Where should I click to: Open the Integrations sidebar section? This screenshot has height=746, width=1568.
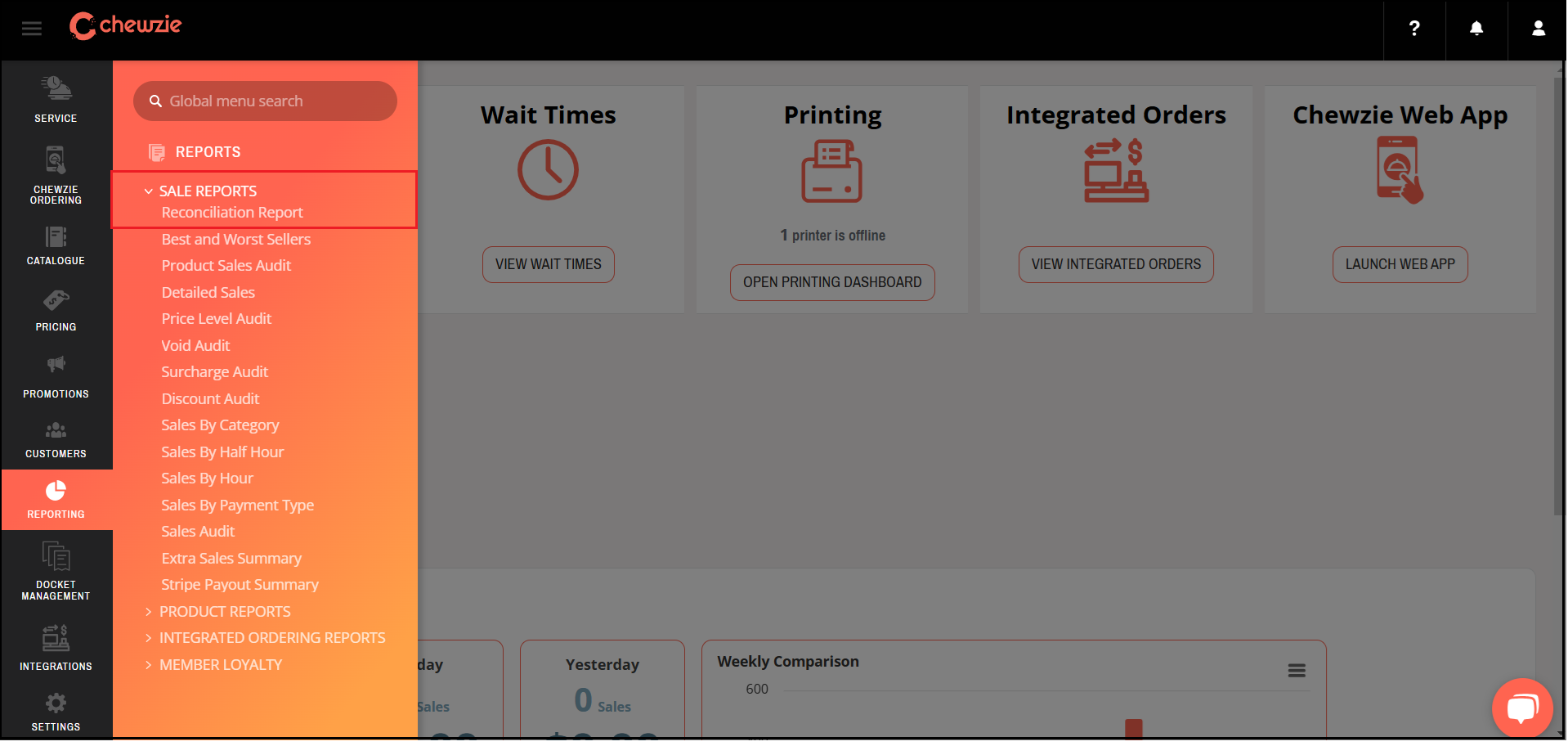pyautogui.click(x=56, y=648)
